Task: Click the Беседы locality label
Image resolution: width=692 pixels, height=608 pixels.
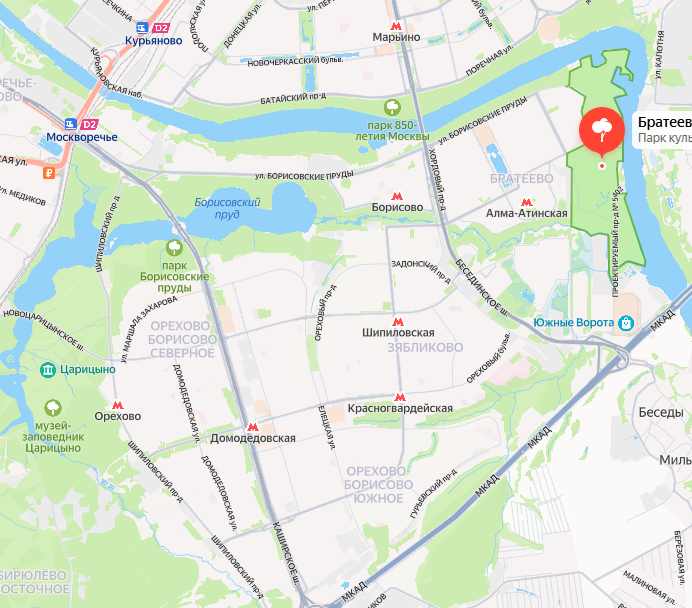Action: [661, 413]
